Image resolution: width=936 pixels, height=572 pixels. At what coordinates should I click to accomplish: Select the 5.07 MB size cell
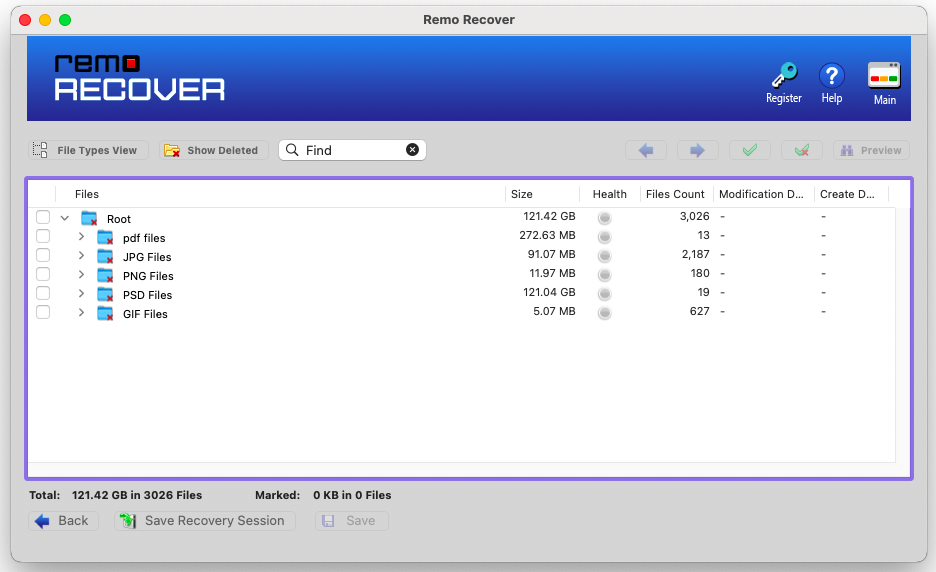point(554,311)
